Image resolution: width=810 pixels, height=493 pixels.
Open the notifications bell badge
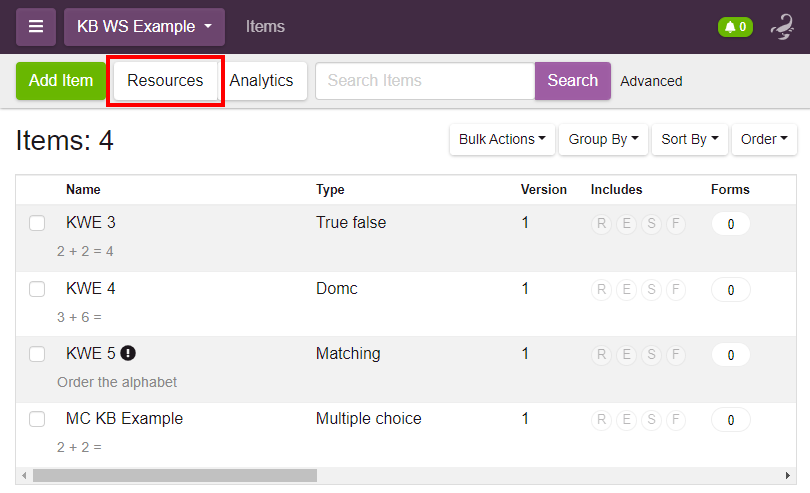pyautogui.click(x=735, y=27)
